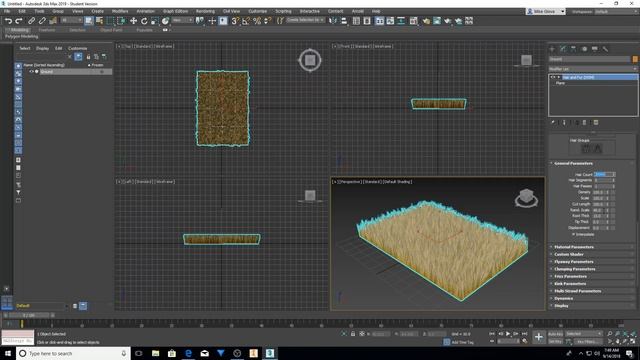Open the Create tab in command panel
Screen dimensions: 640x360
(x=553, y=49)
